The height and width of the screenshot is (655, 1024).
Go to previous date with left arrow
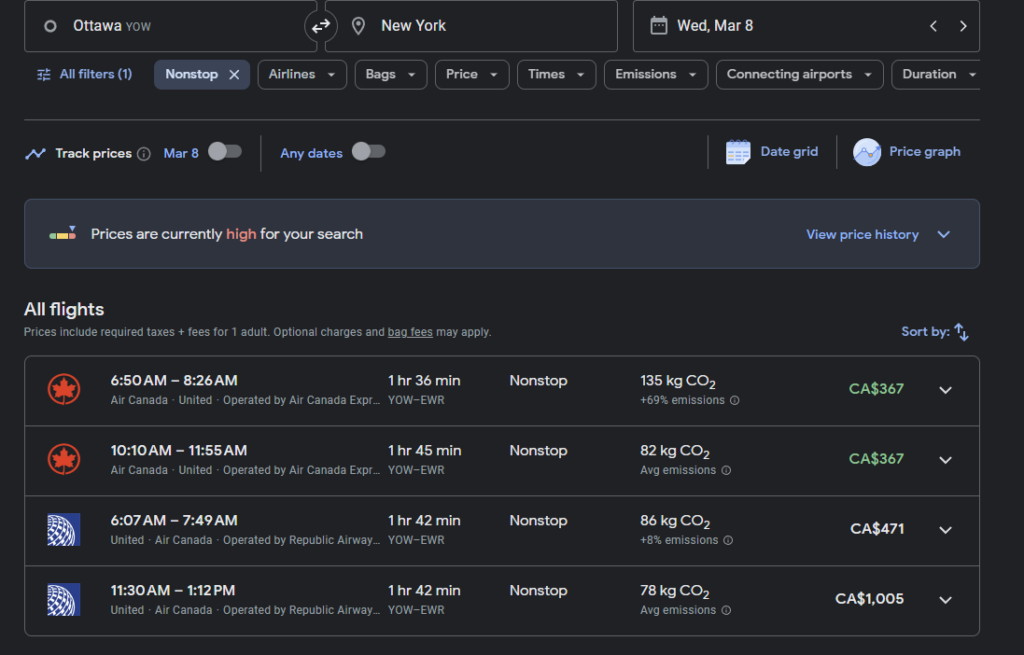point(933,26)
